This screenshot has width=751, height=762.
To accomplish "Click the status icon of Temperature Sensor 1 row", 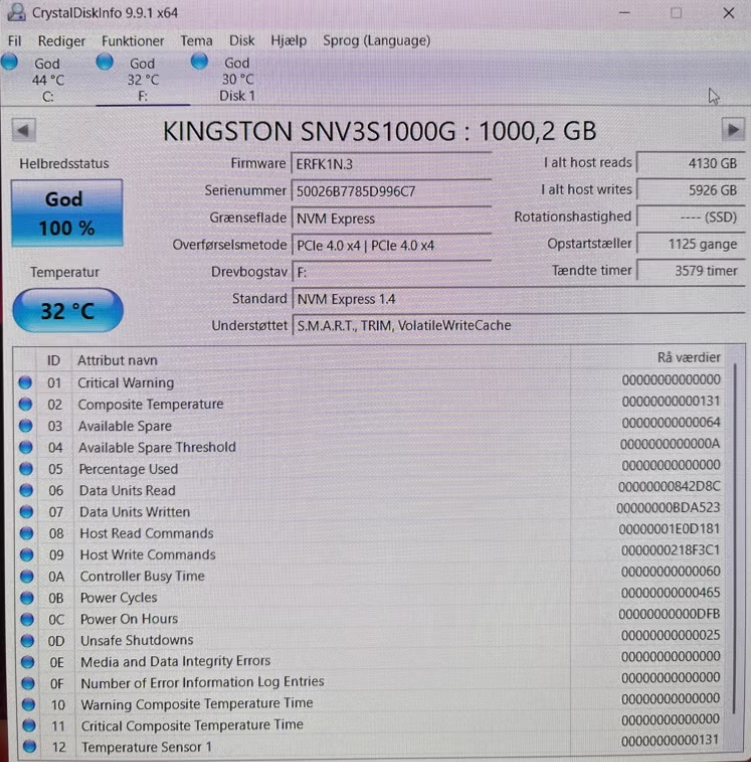I will click(x=30, y=746).
